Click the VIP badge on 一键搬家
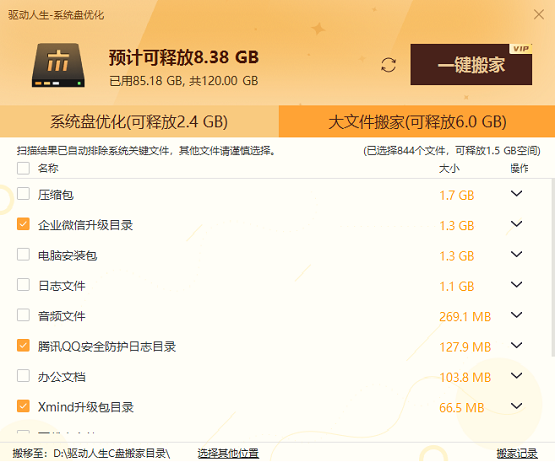The width and height of the screenshot is (555, 462). [x=521, y=49]
